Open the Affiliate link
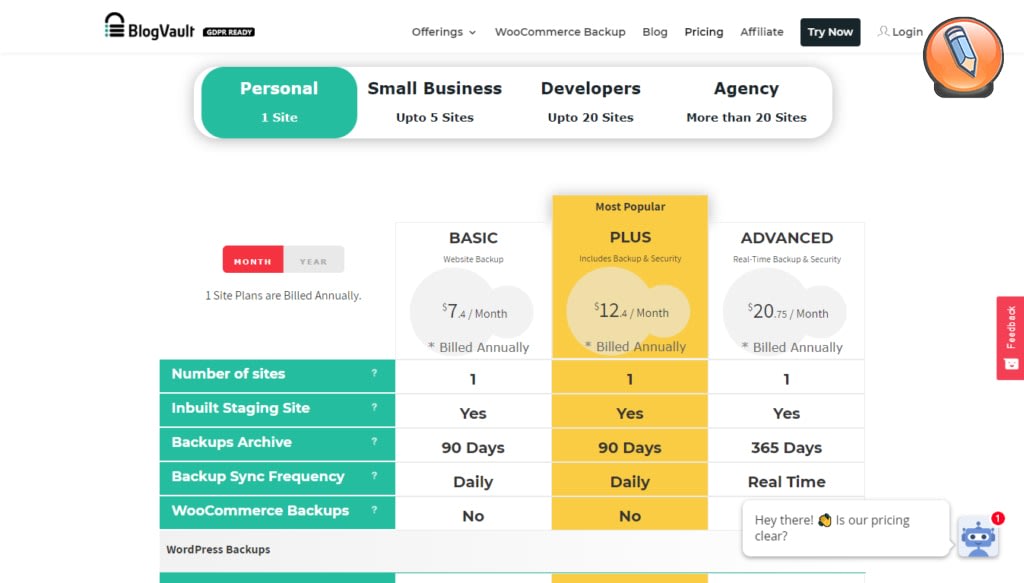This screenshot has height=583, width=1024. (x=761, y=32)
